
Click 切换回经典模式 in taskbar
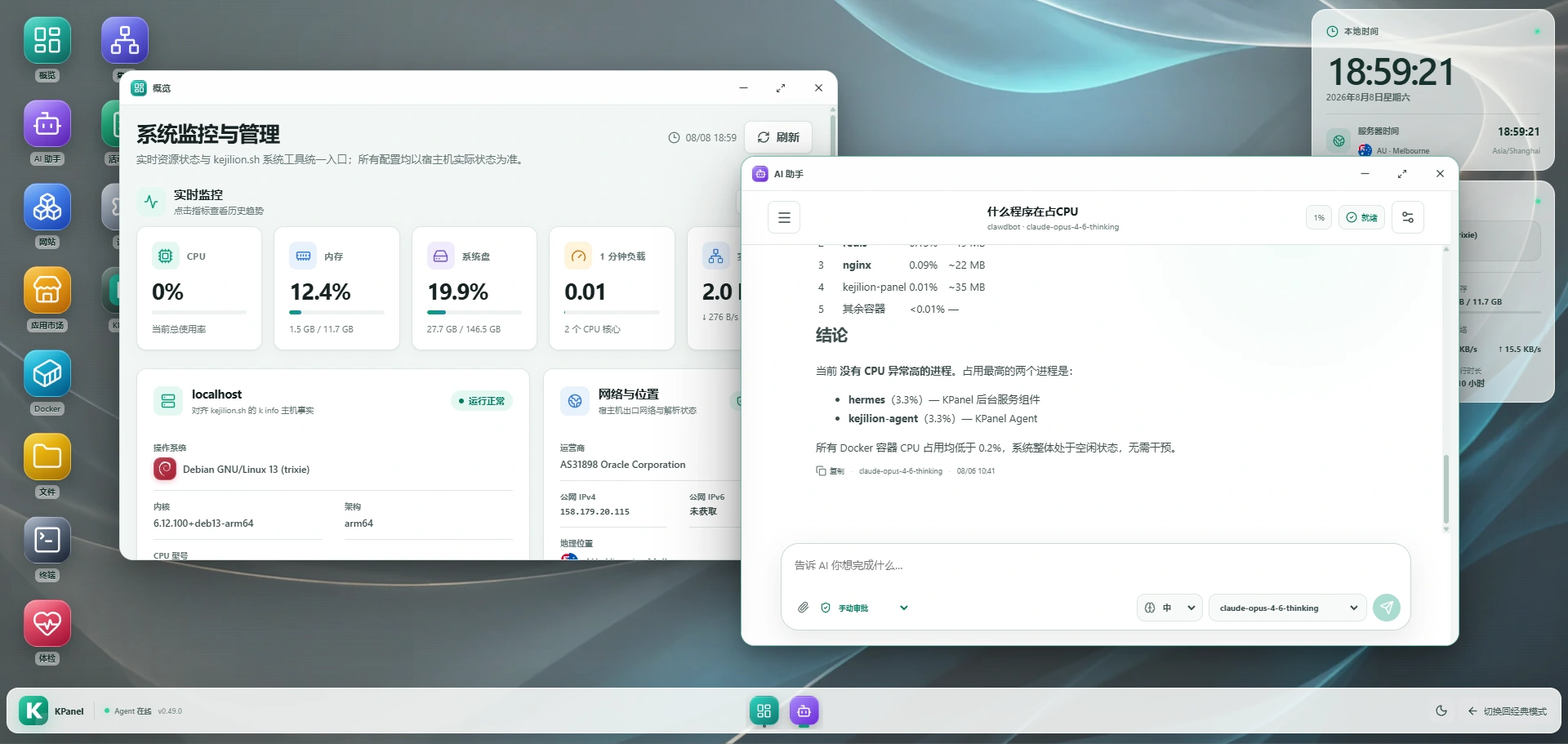click(x=1507, y=711)
